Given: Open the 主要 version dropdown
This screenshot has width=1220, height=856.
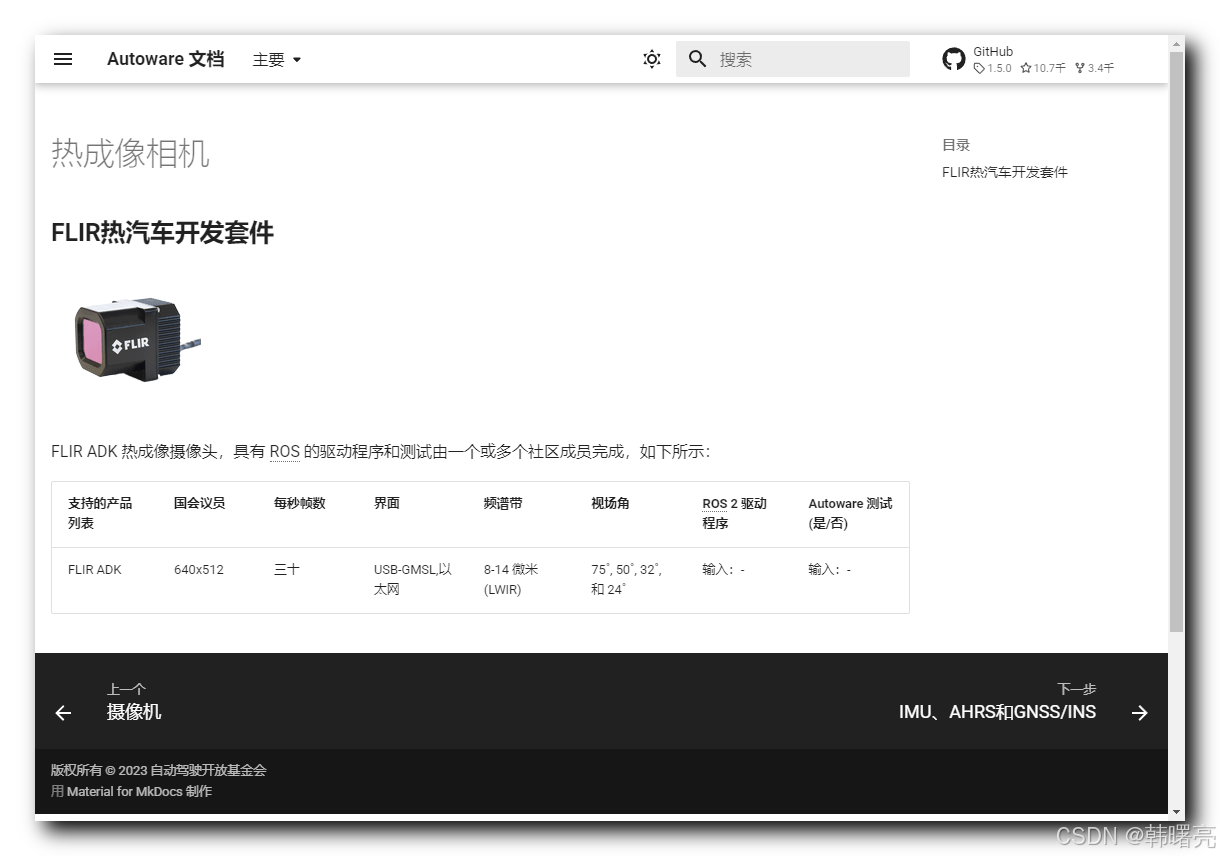Looking at the screenshot, I should (277, 59).
